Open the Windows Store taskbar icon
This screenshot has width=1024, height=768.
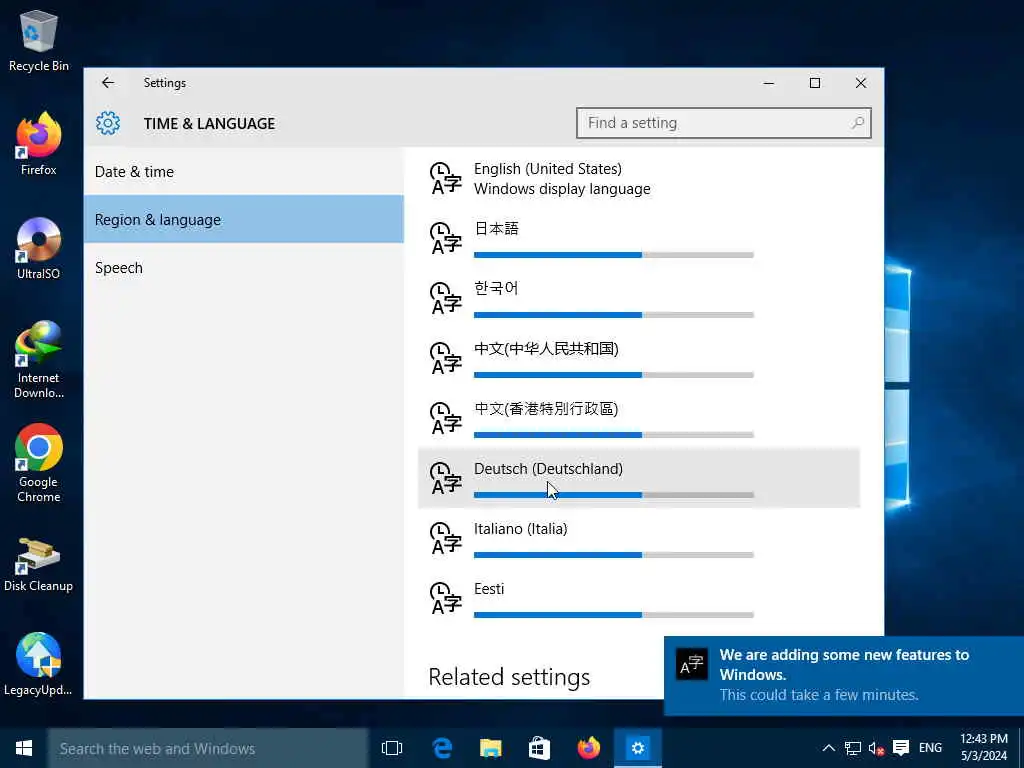[539, 748]
